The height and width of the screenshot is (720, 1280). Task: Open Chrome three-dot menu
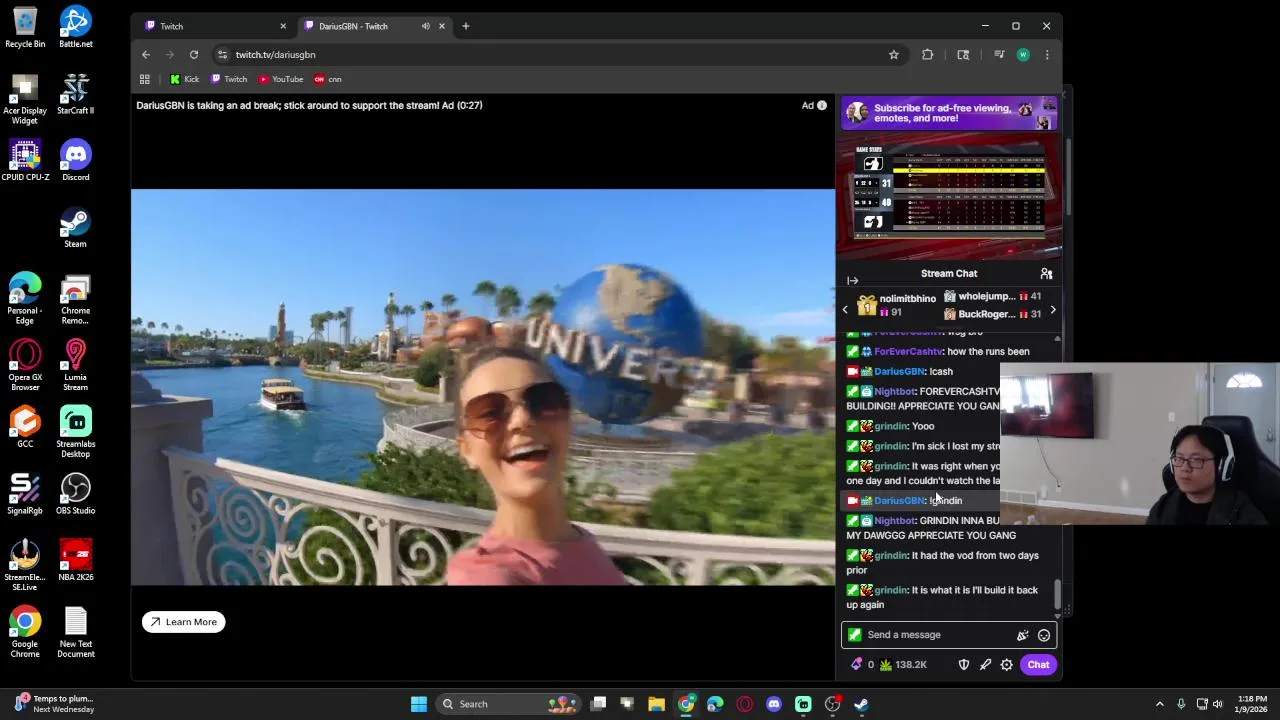1047,55
